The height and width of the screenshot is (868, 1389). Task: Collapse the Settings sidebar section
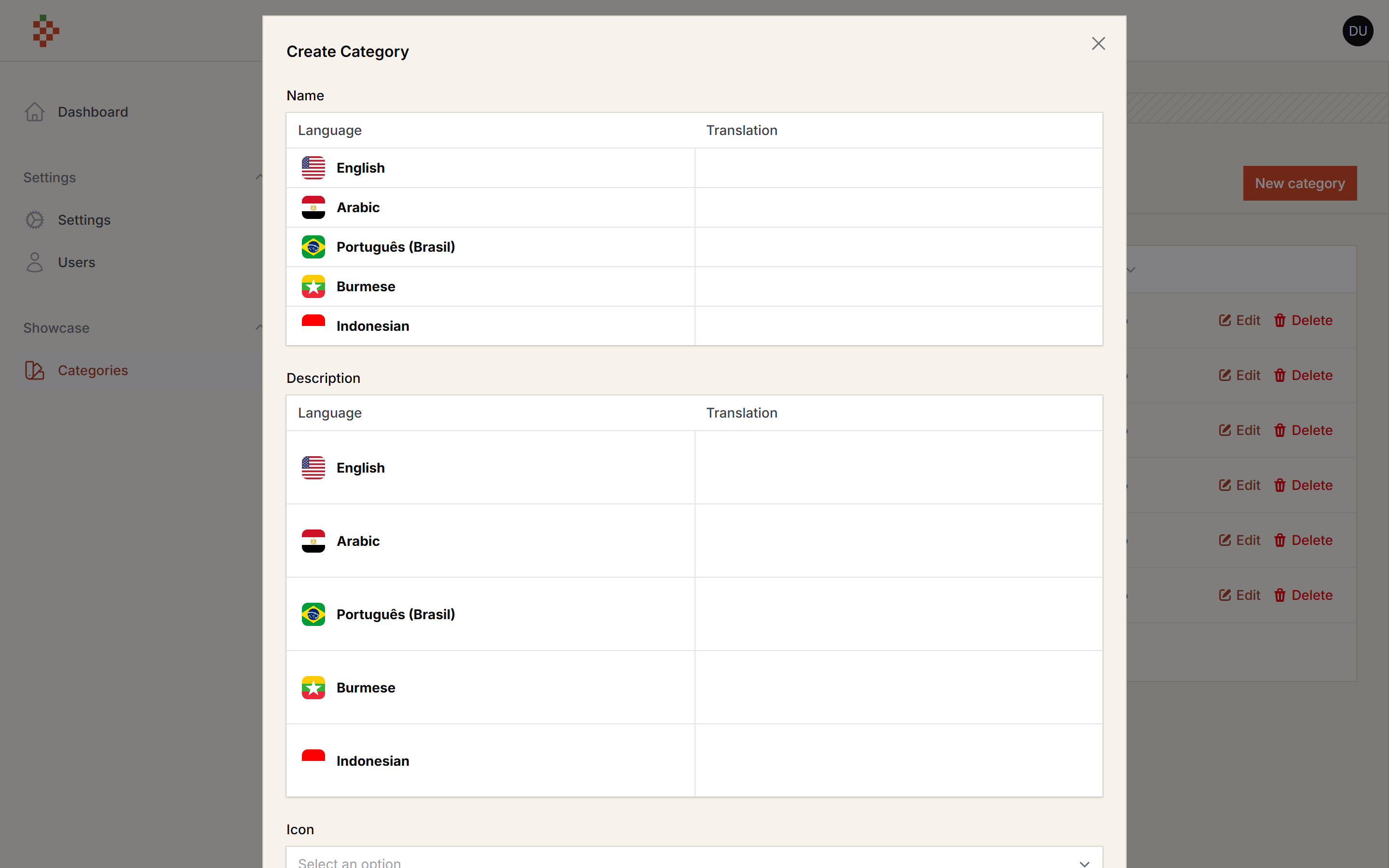[259, 177]
